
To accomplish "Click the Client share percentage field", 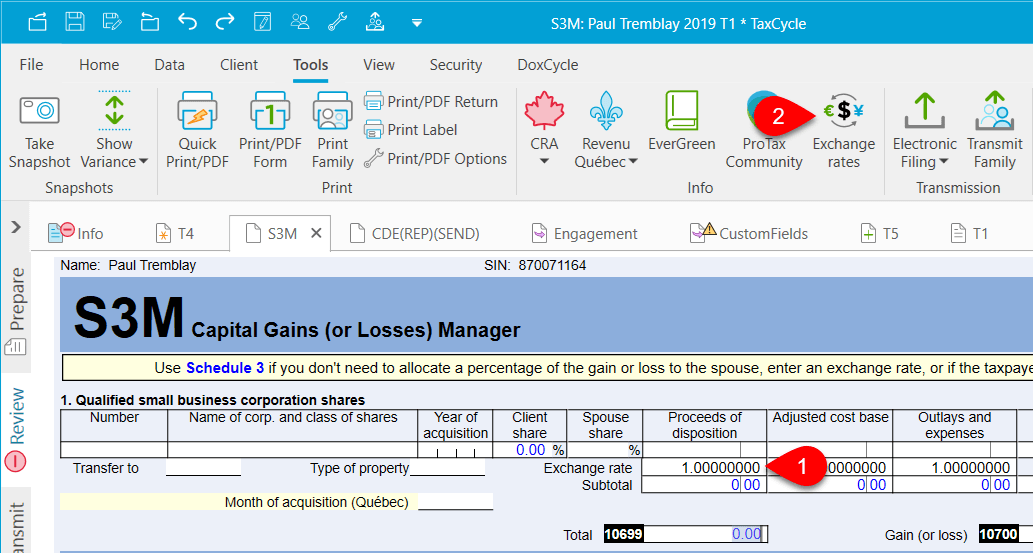I will click(x=530, y=450).
